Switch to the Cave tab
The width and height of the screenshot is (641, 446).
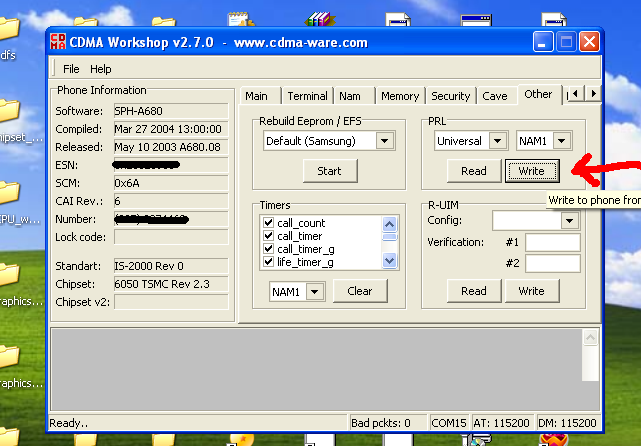[x=495, y=96]
